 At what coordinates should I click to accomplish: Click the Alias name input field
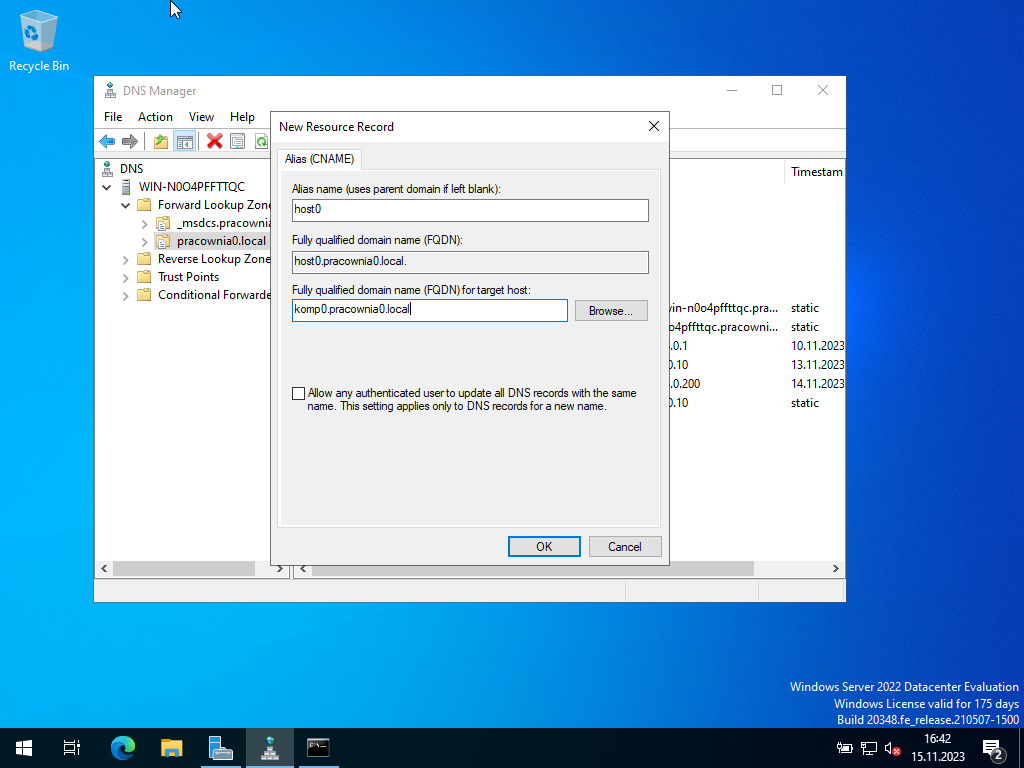pyautogui.click(x=470, y=210)
